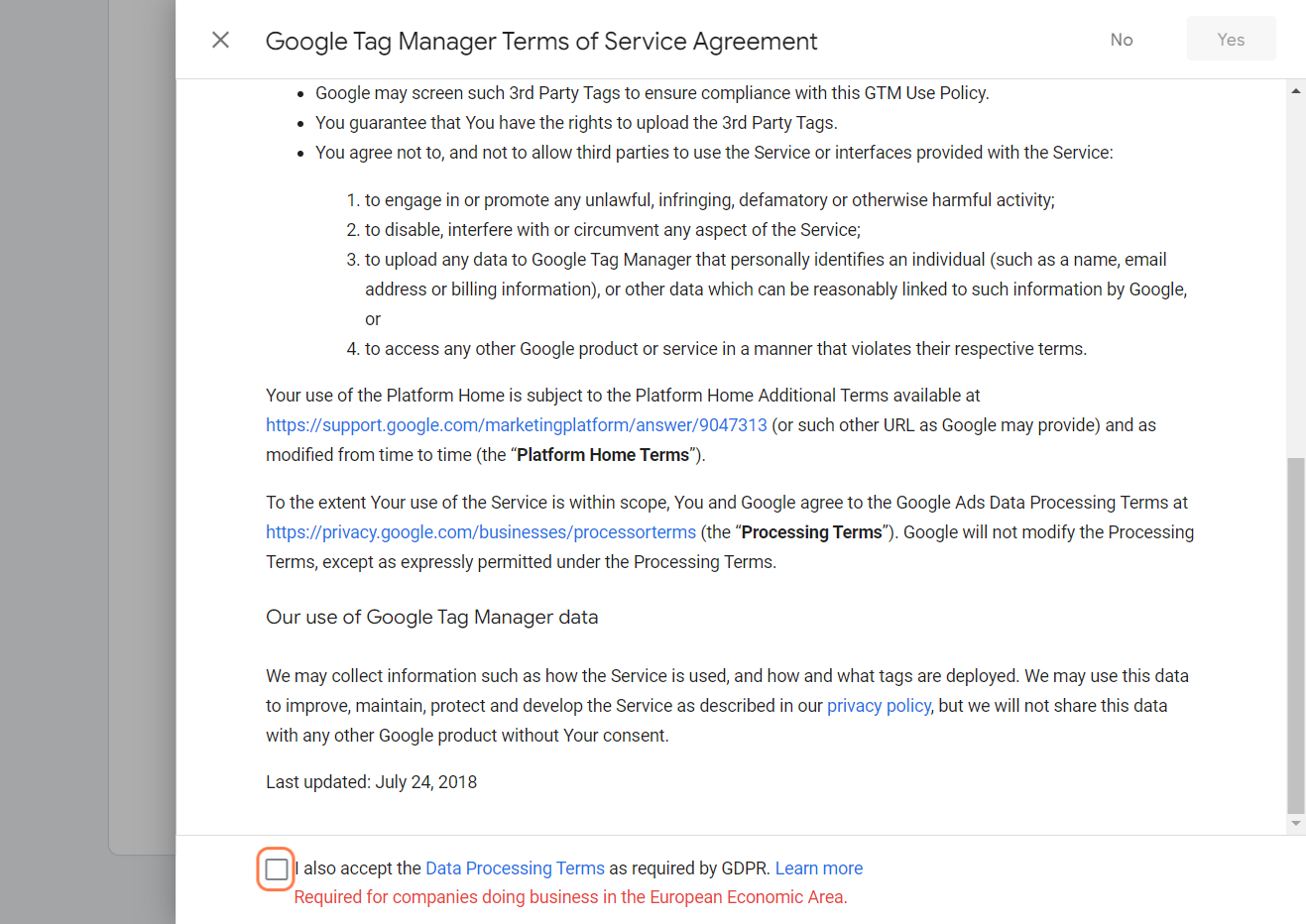Open the Data Processing Terms link

[x=515, y=868]
